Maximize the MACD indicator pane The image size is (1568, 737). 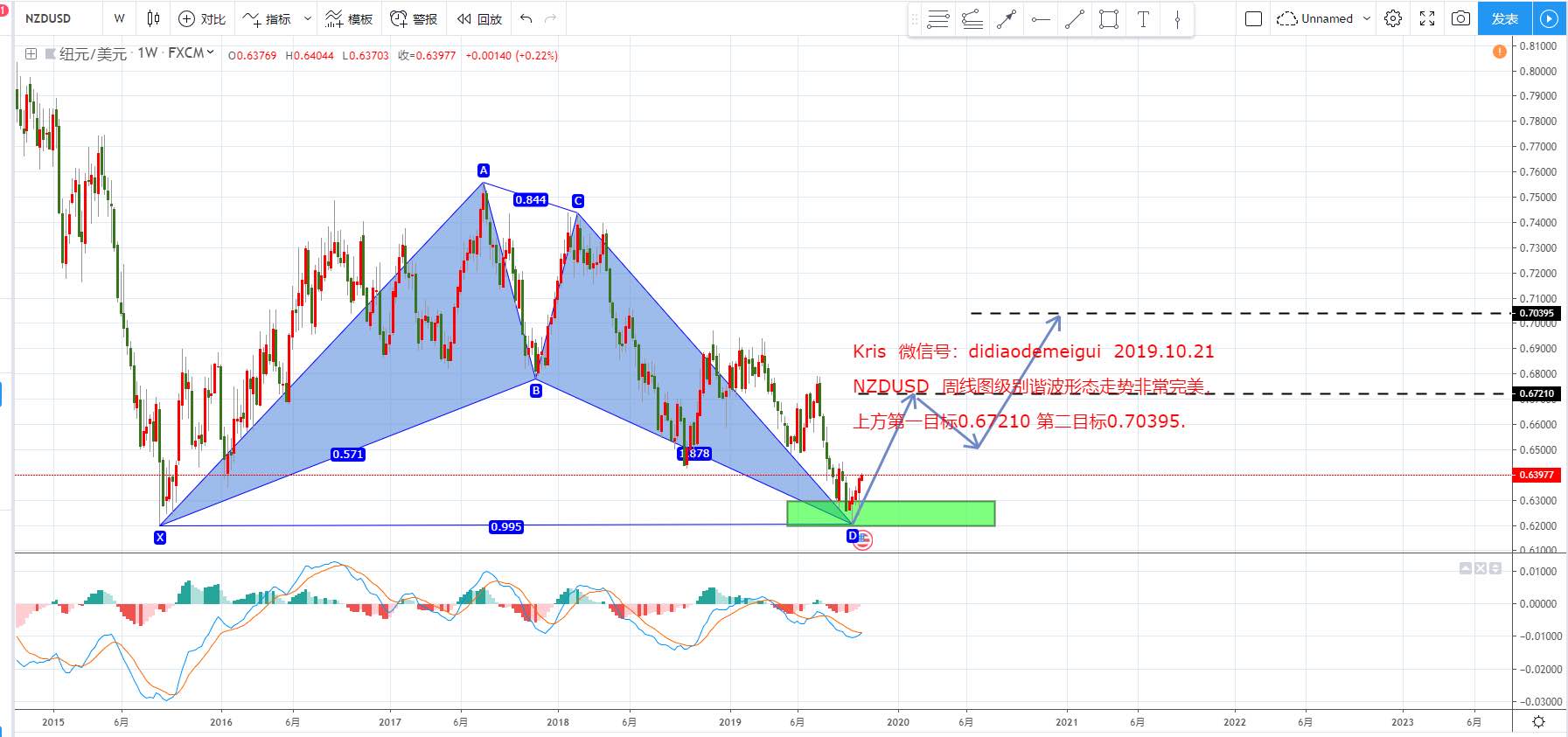pyautogui.click(x=1495, y=568)
